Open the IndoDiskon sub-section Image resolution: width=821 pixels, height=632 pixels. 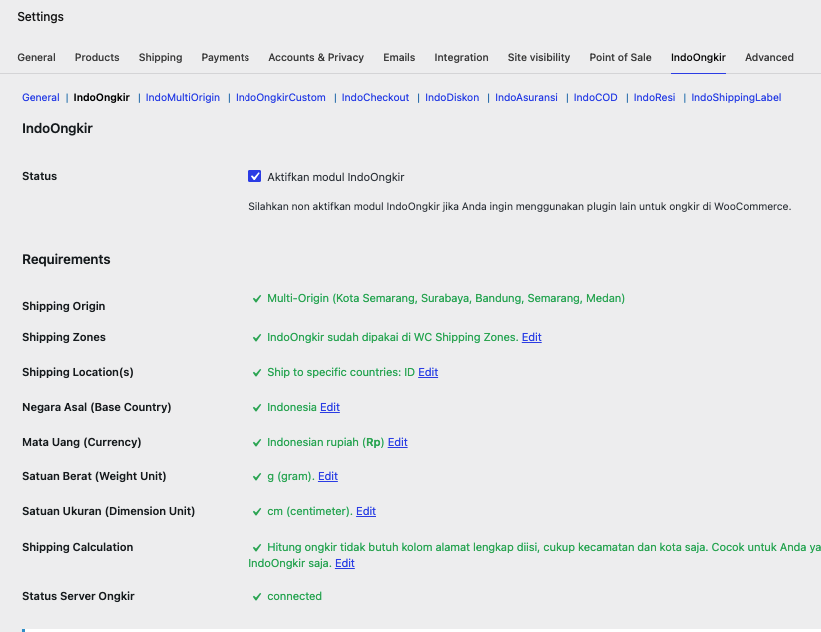452,97
